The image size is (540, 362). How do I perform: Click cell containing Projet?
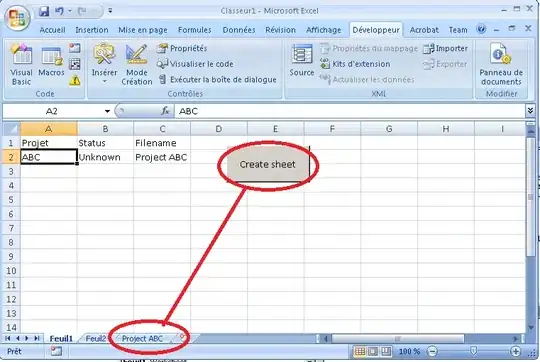point(49,143)
